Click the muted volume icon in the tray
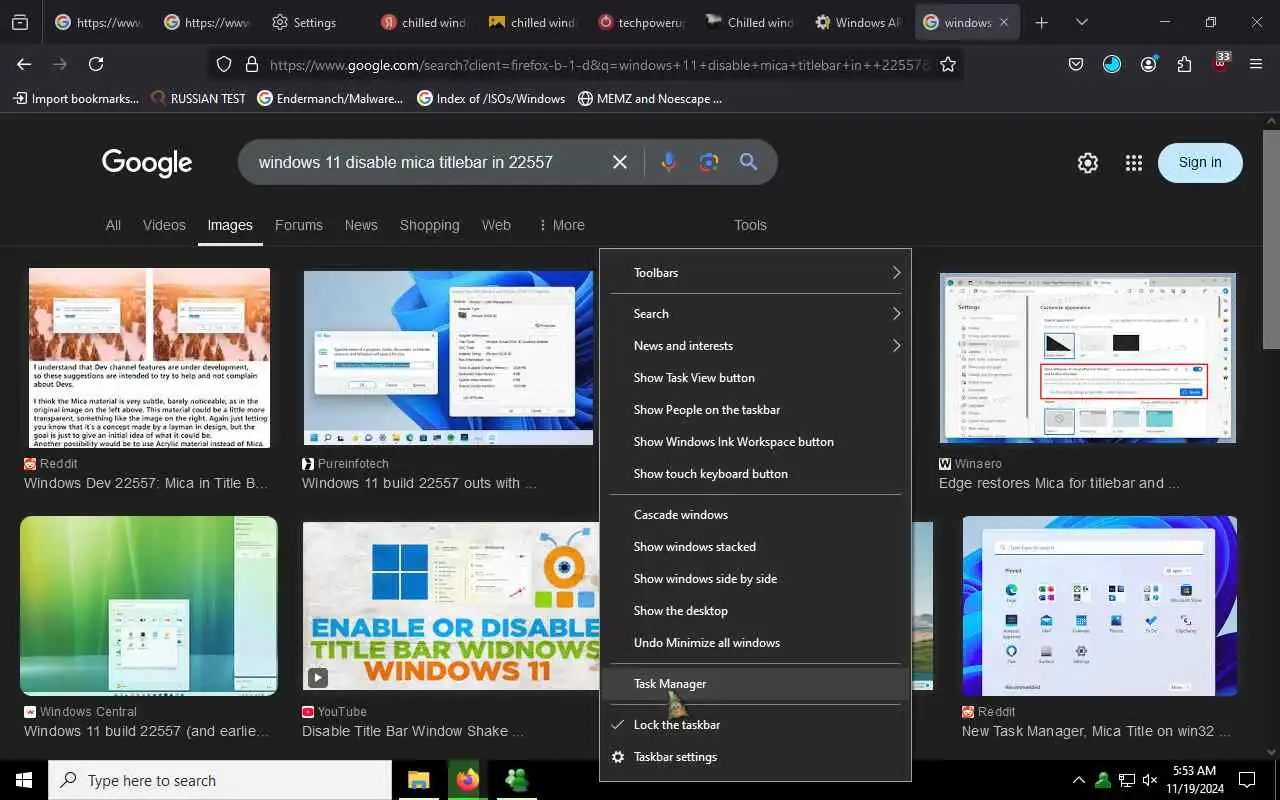Image resolution: width=1280 pixels, height=800 pixels. pyautogui.click(x=1150, y=780)
